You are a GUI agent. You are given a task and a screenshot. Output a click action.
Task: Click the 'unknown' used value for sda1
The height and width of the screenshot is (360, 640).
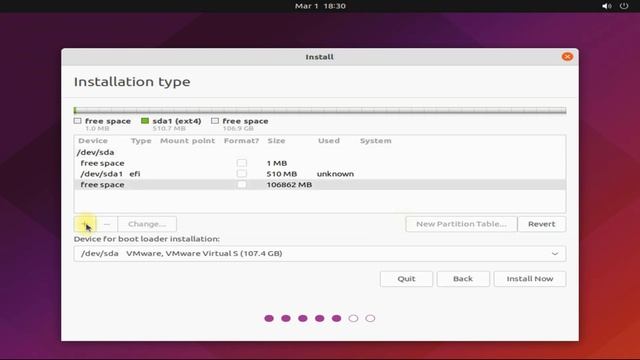335,173
